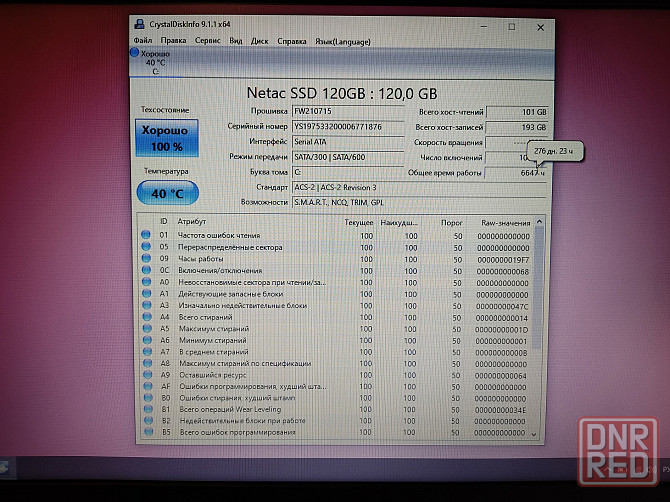Click the status icon for attribute 01

(146, 235)
